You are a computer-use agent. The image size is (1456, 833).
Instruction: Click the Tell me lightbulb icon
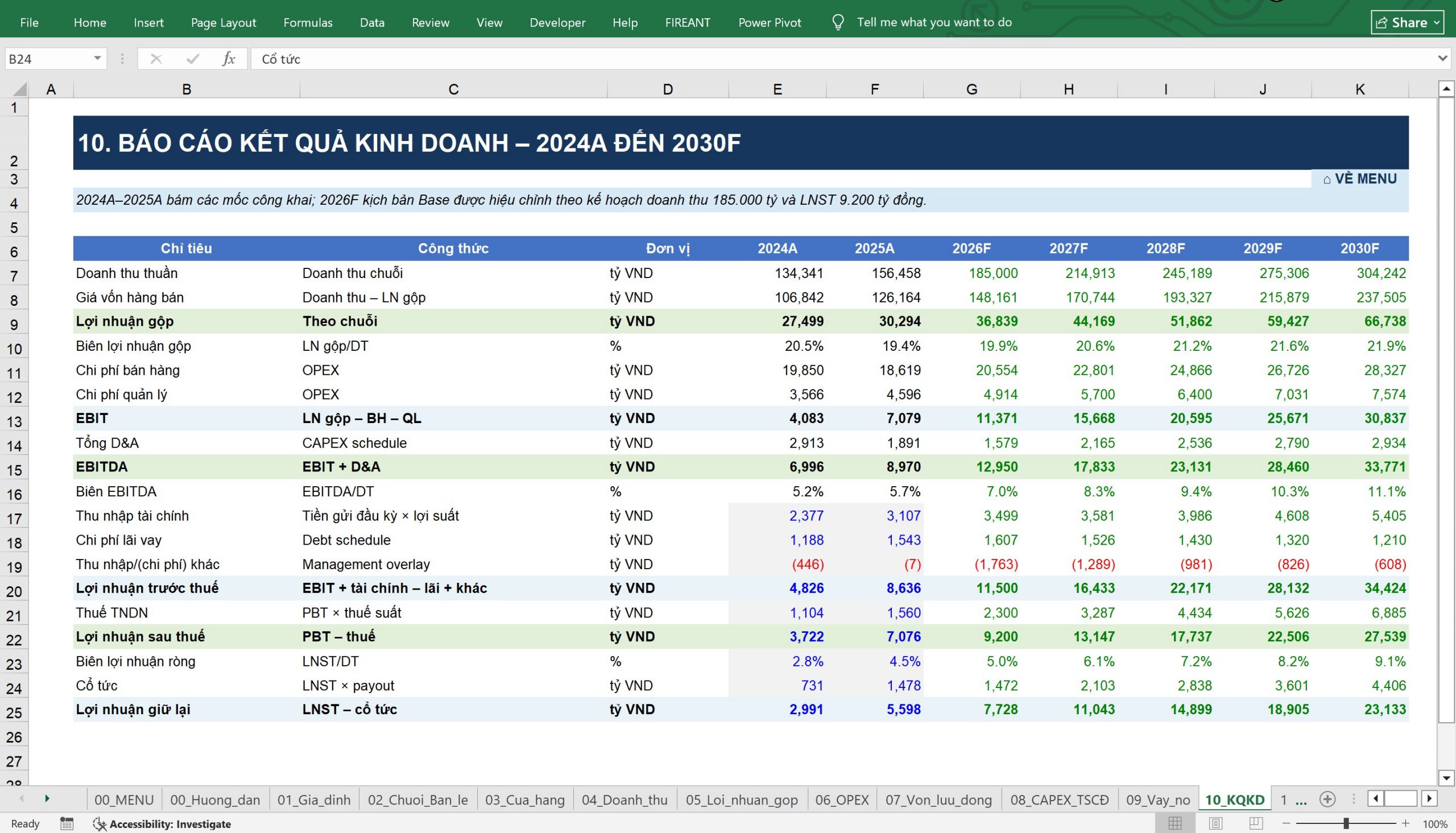coord(838,22)
